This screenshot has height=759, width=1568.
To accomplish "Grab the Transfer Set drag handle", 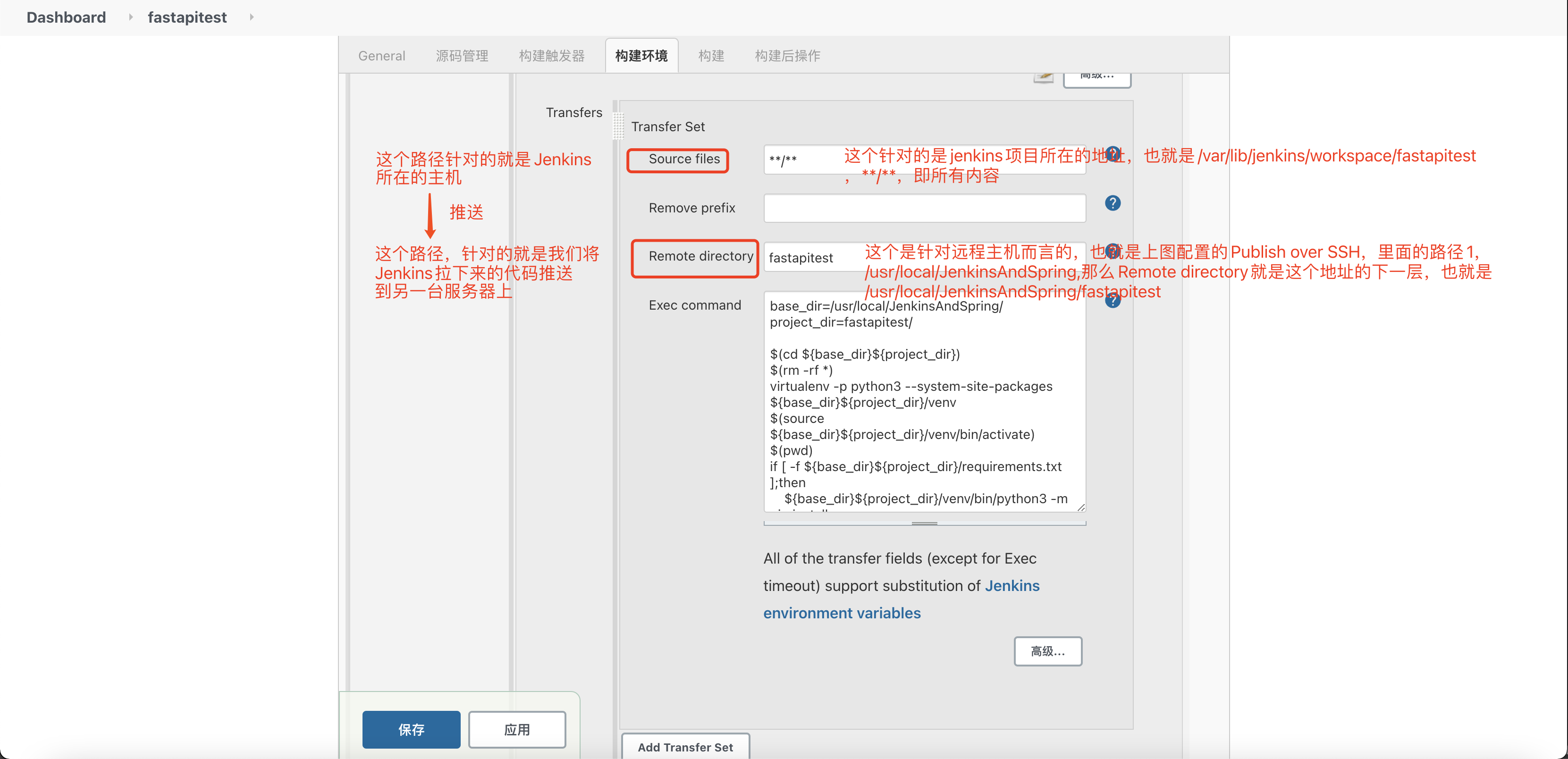I will click(x=618, y=126).
